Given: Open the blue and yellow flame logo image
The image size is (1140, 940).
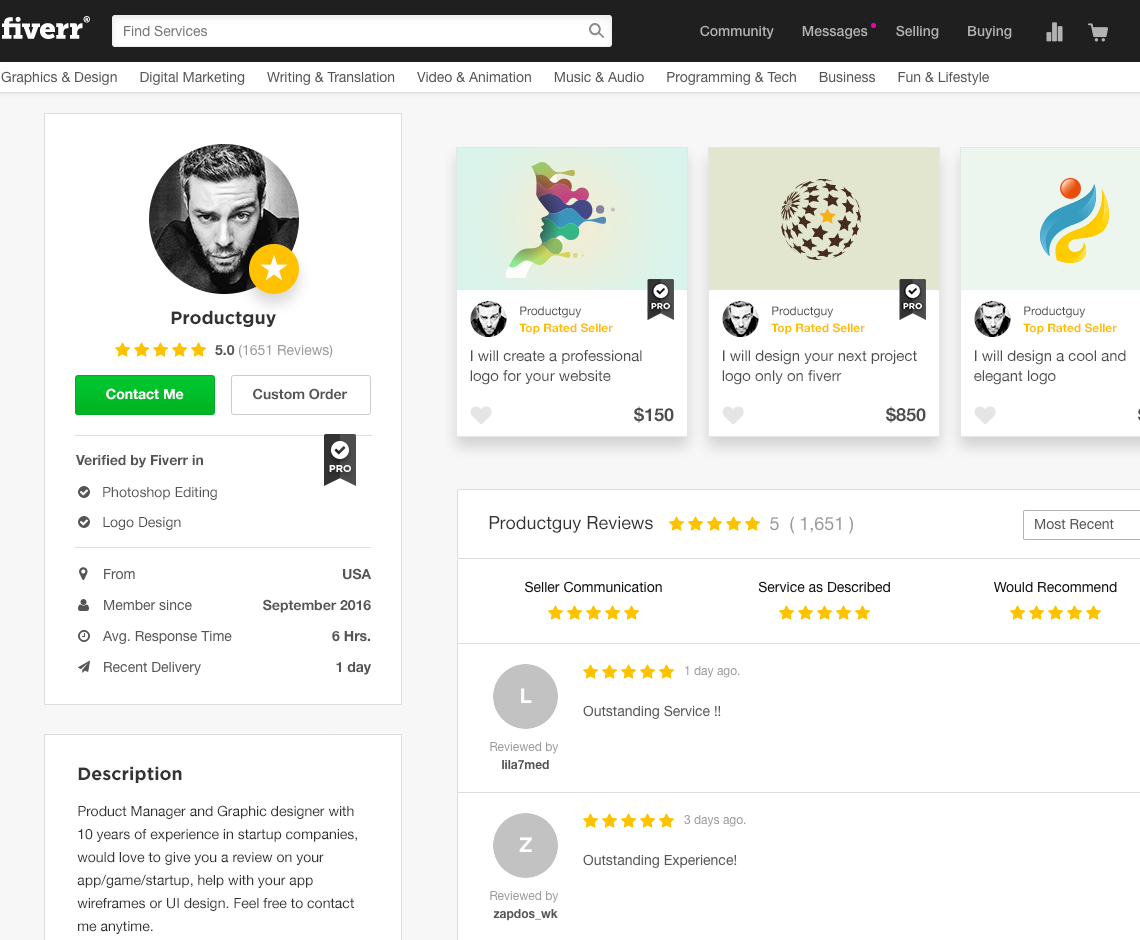Looking at the screenshot, I should pyautogui.click(x=1051, y=219).
